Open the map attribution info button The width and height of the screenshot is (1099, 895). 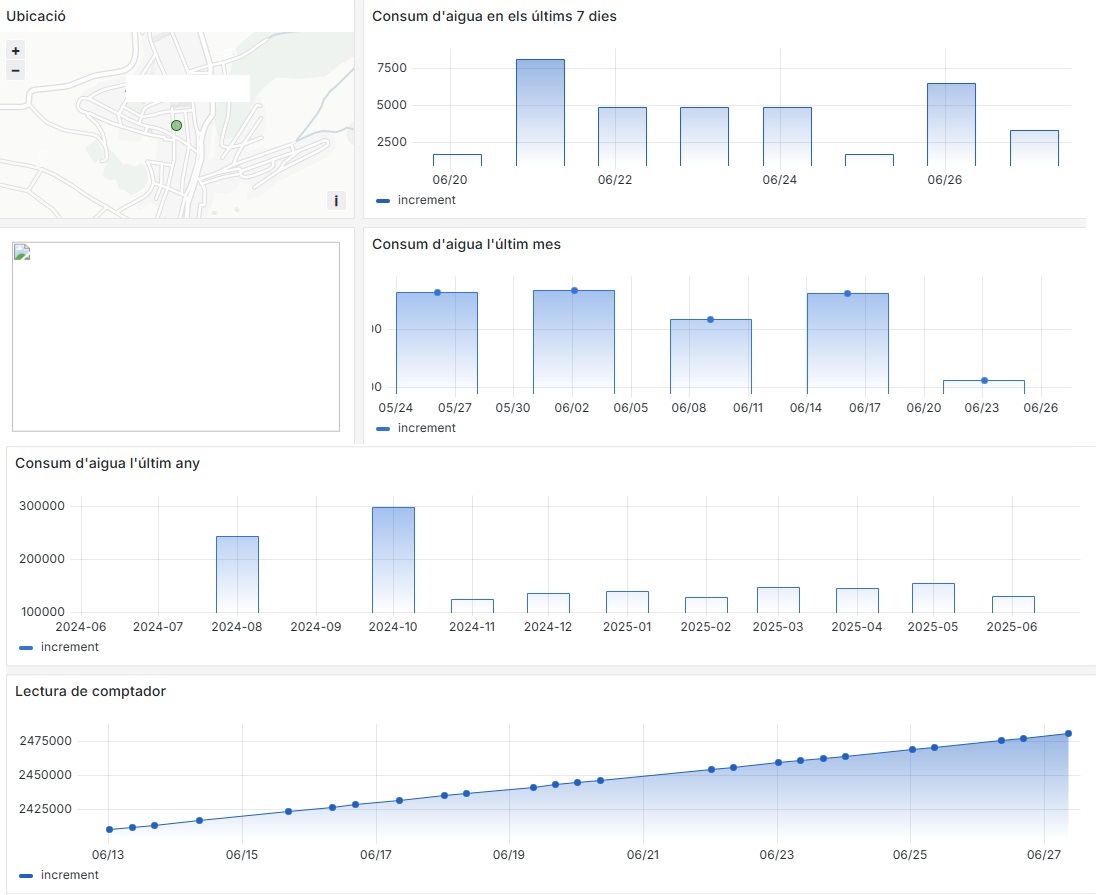tap(336, 201)
